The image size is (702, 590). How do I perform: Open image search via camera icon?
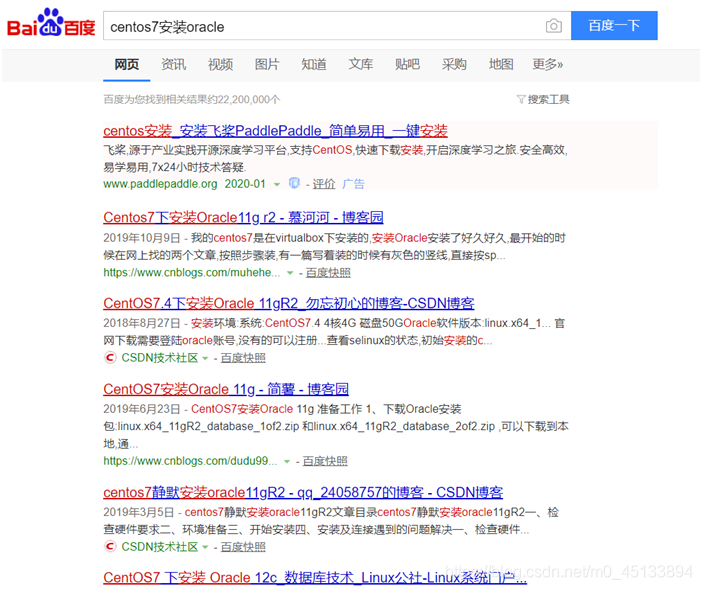pyautogui.click(x=554, y=26)
